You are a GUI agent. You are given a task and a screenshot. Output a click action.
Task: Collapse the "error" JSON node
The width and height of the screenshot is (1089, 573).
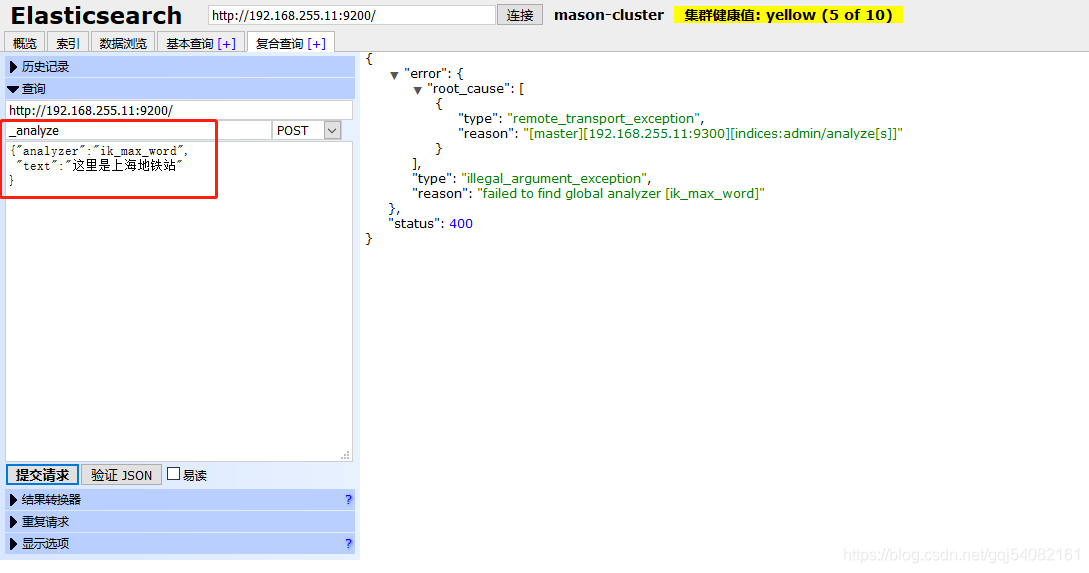[394, 75]
